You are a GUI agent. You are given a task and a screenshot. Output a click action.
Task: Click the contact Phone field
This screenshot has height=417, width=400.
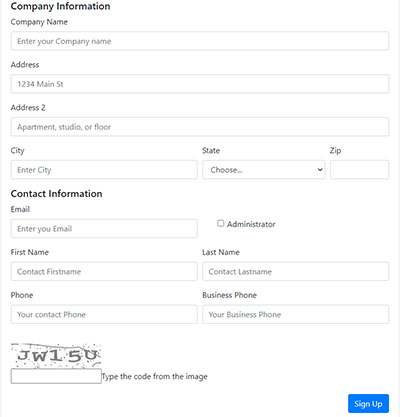[104, 314]
